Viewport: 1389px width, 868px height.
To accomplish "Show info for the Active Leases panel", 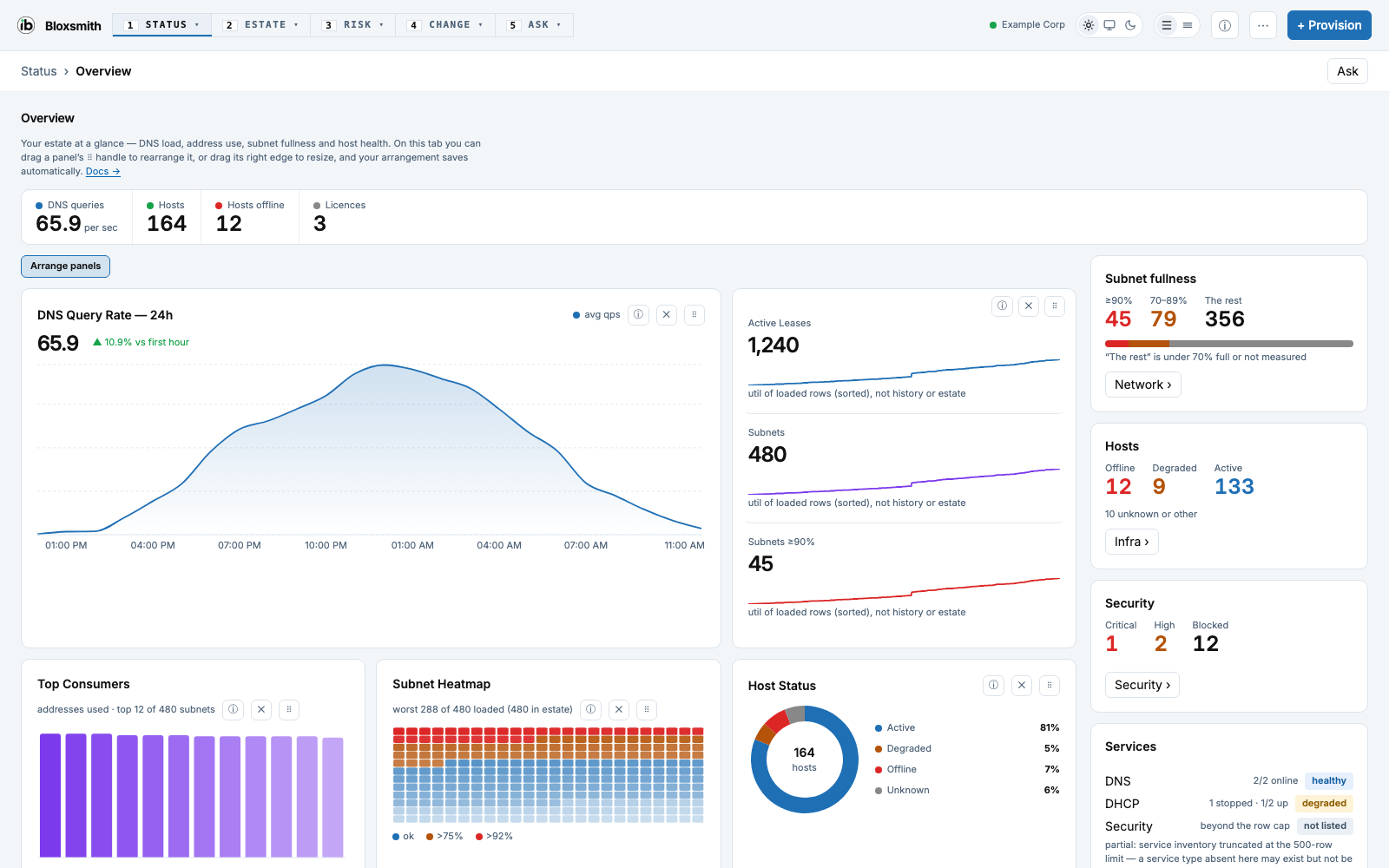I will [1003, 306].
